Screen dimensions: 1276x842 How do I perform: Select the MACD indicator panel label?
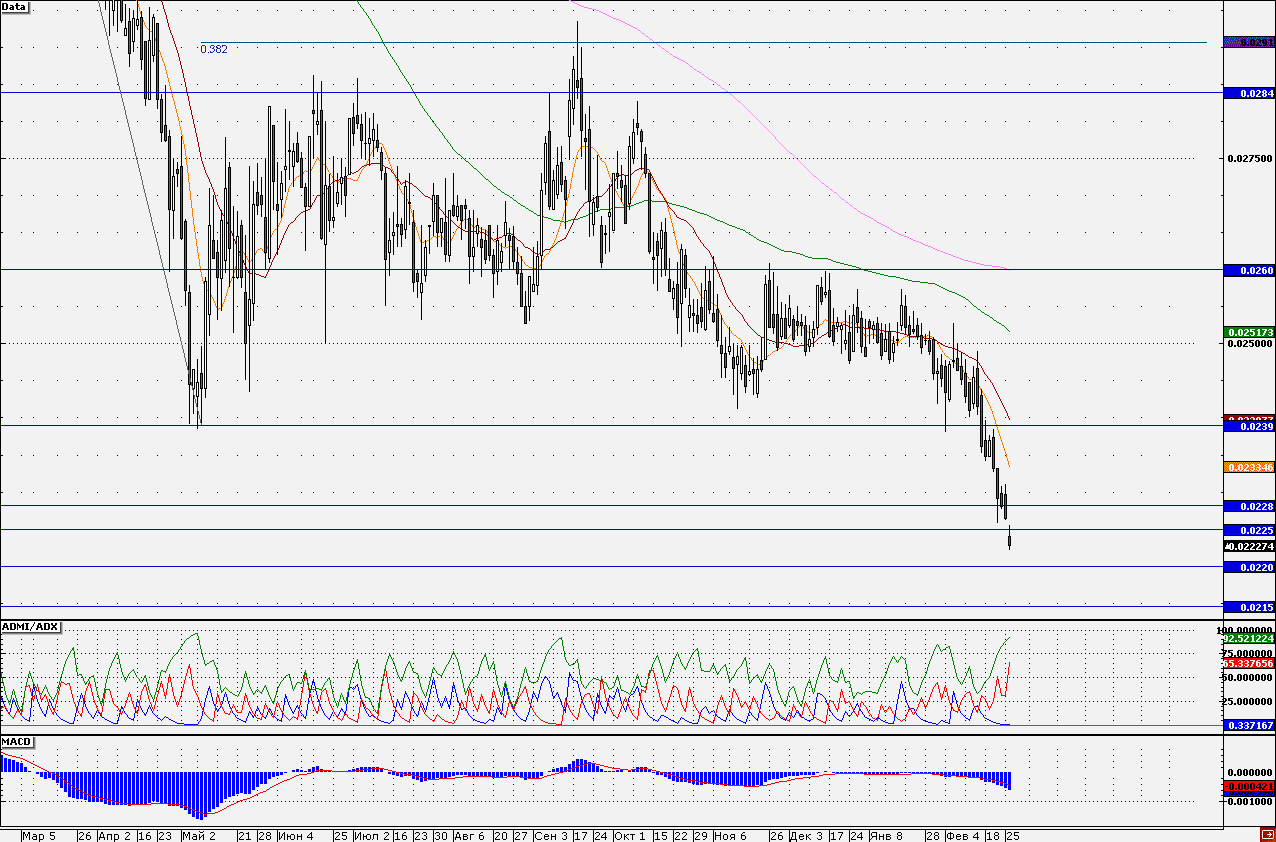click(x=17, y=741)
